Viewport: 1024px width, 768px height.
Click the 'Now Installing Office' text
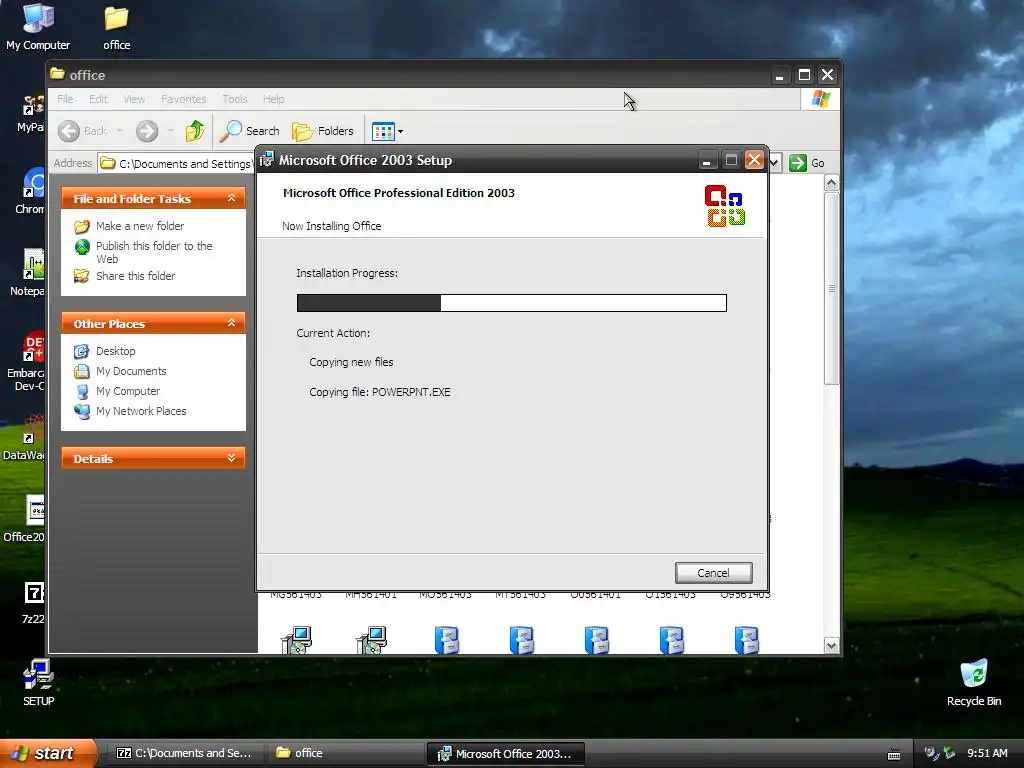pyautogui.click(x=331, y=226)
